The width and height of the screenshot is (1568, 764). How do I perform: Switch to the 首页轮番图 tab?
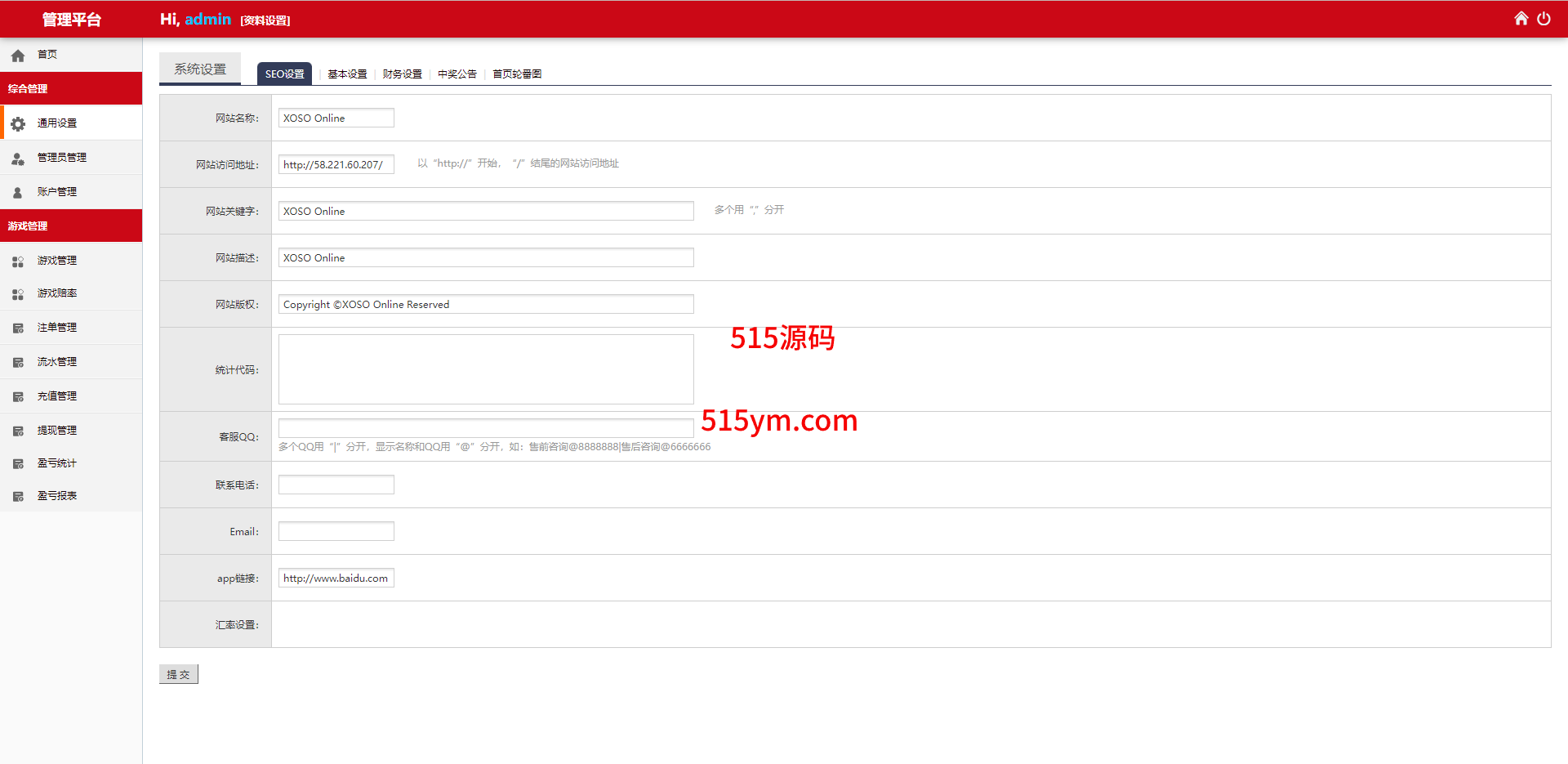[516, 74]
